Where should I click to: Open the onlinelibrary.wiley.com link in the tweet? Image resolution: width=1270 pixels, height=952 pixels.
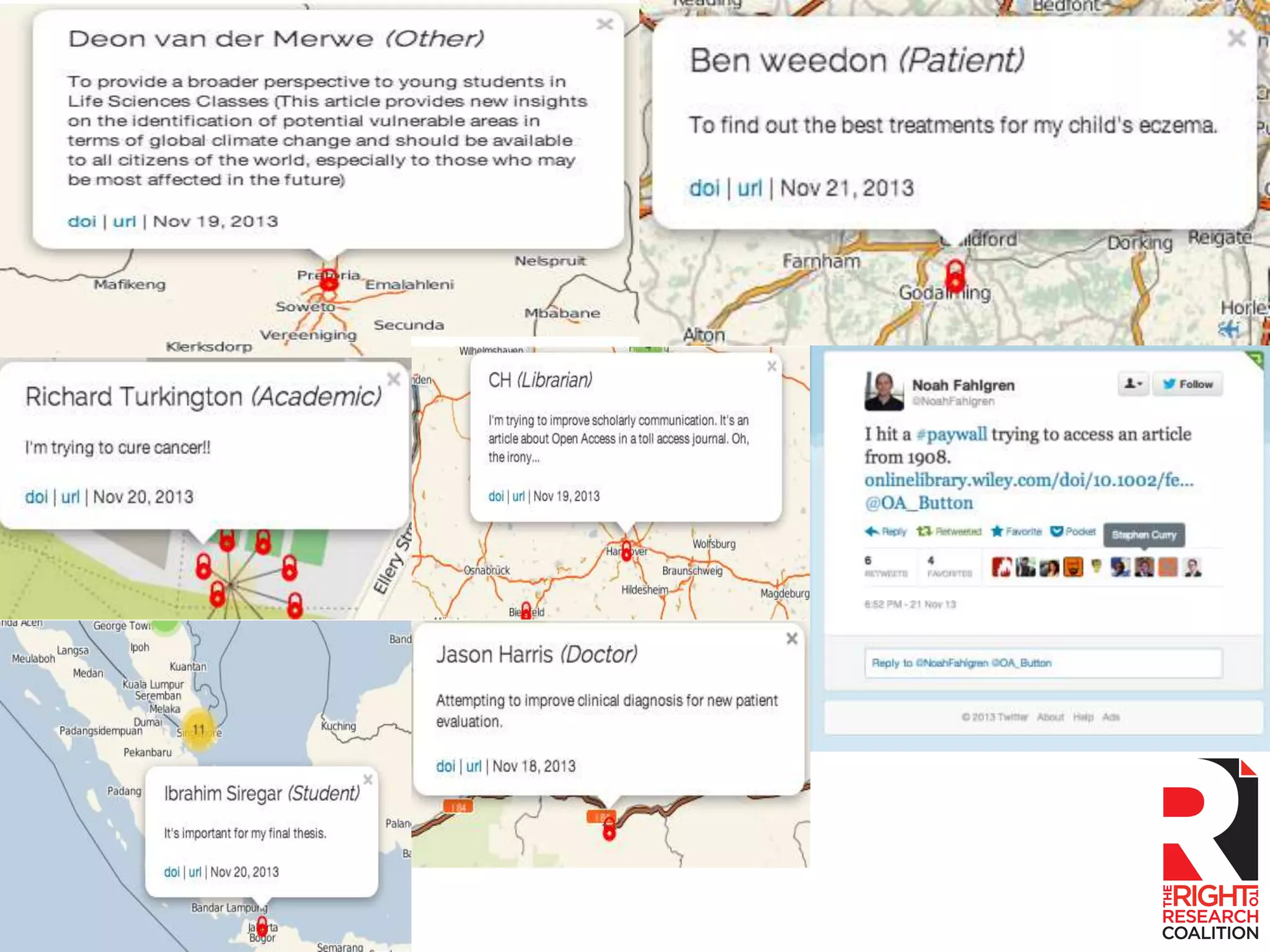click(x=1028, y=480)
